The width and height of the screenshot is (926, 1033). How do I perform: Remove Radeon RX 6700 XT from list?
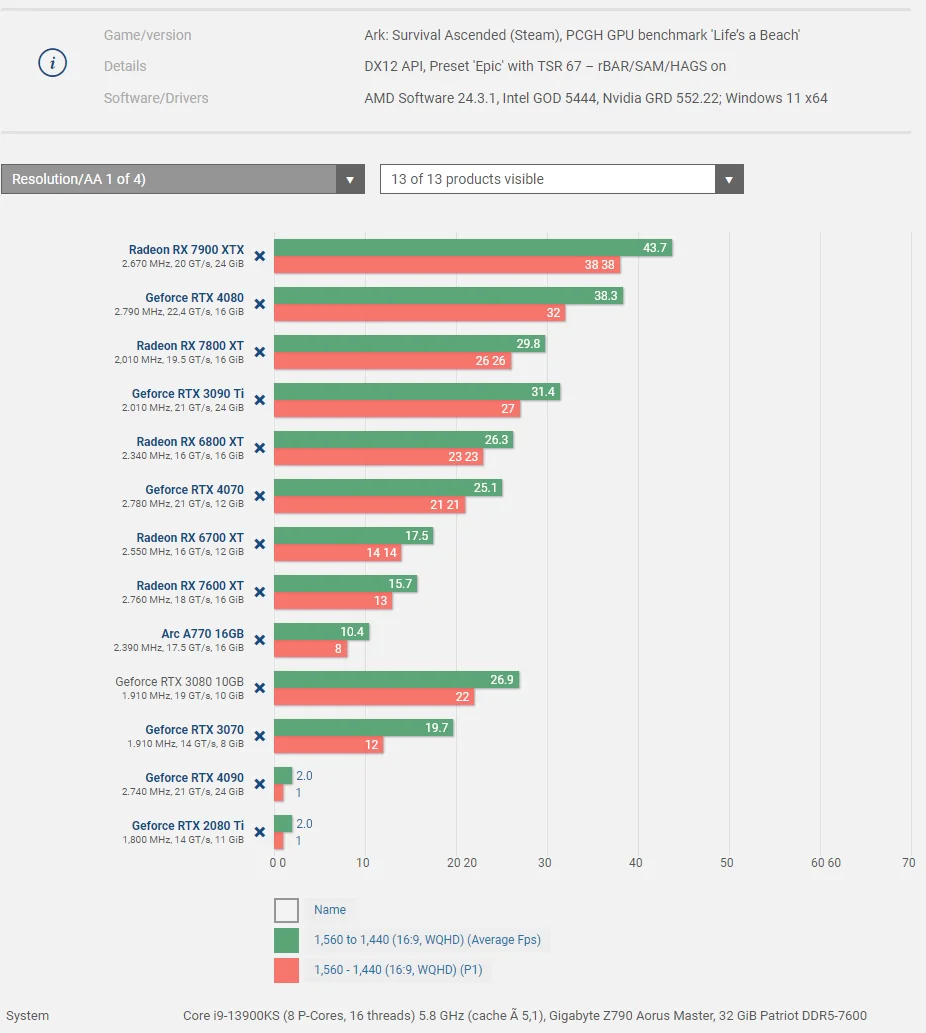tap(260, 544)
